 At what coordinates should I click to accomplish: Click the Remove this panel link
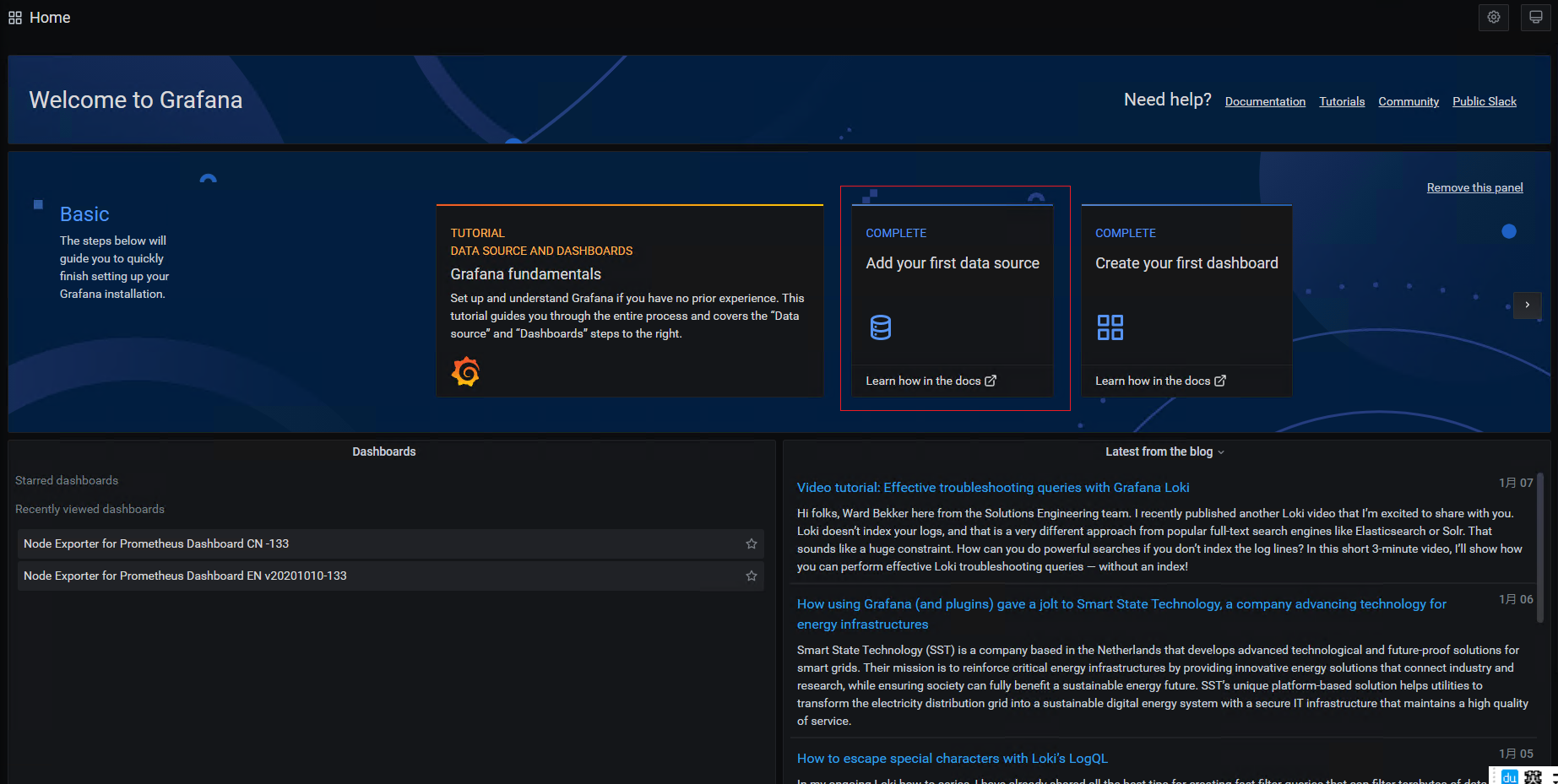1474,187
